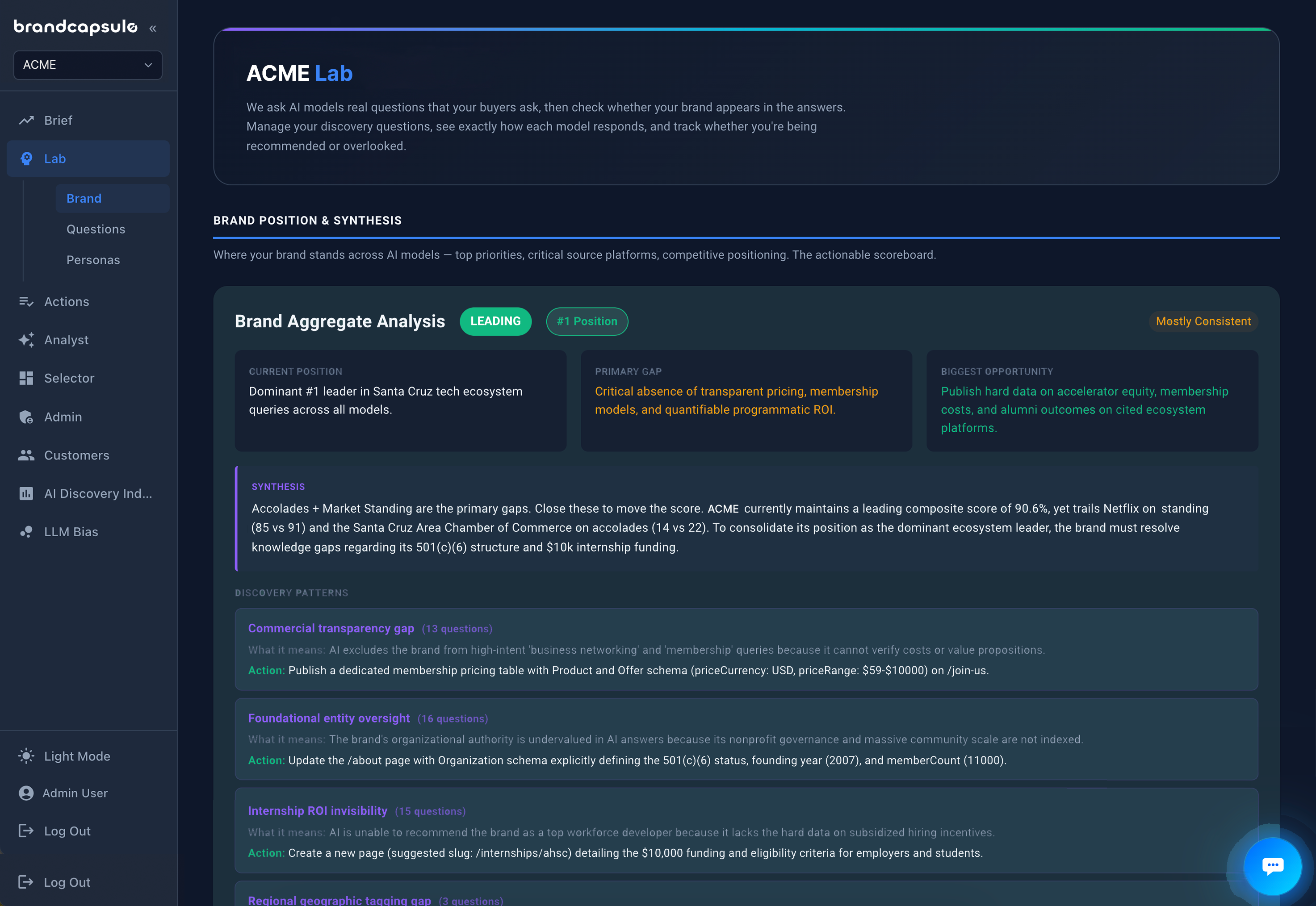The width and height of the screenshot is (1316, 906).
Task: Open the ACME brand selector dropdown
Action: [x=88, y=65]
